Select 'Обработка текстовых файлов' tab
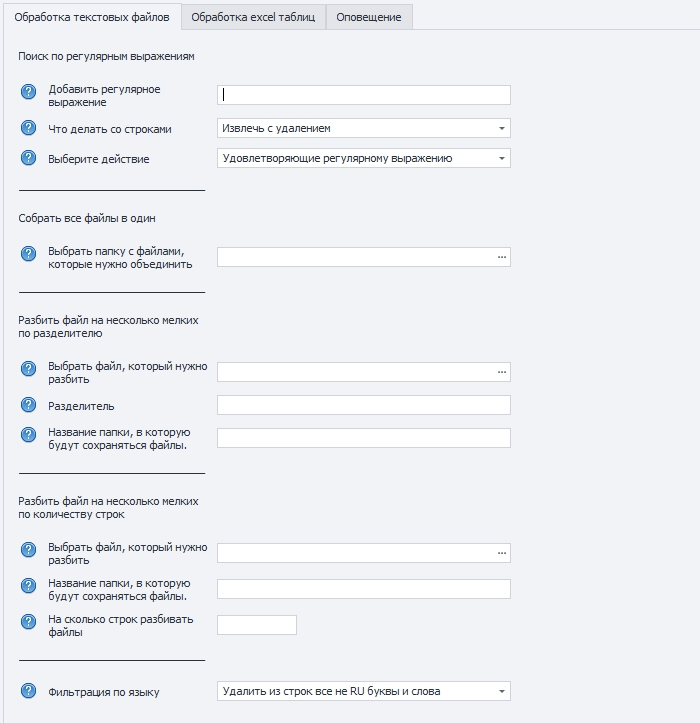The height and width of the screenshot is (723, 700). [91, 17]
